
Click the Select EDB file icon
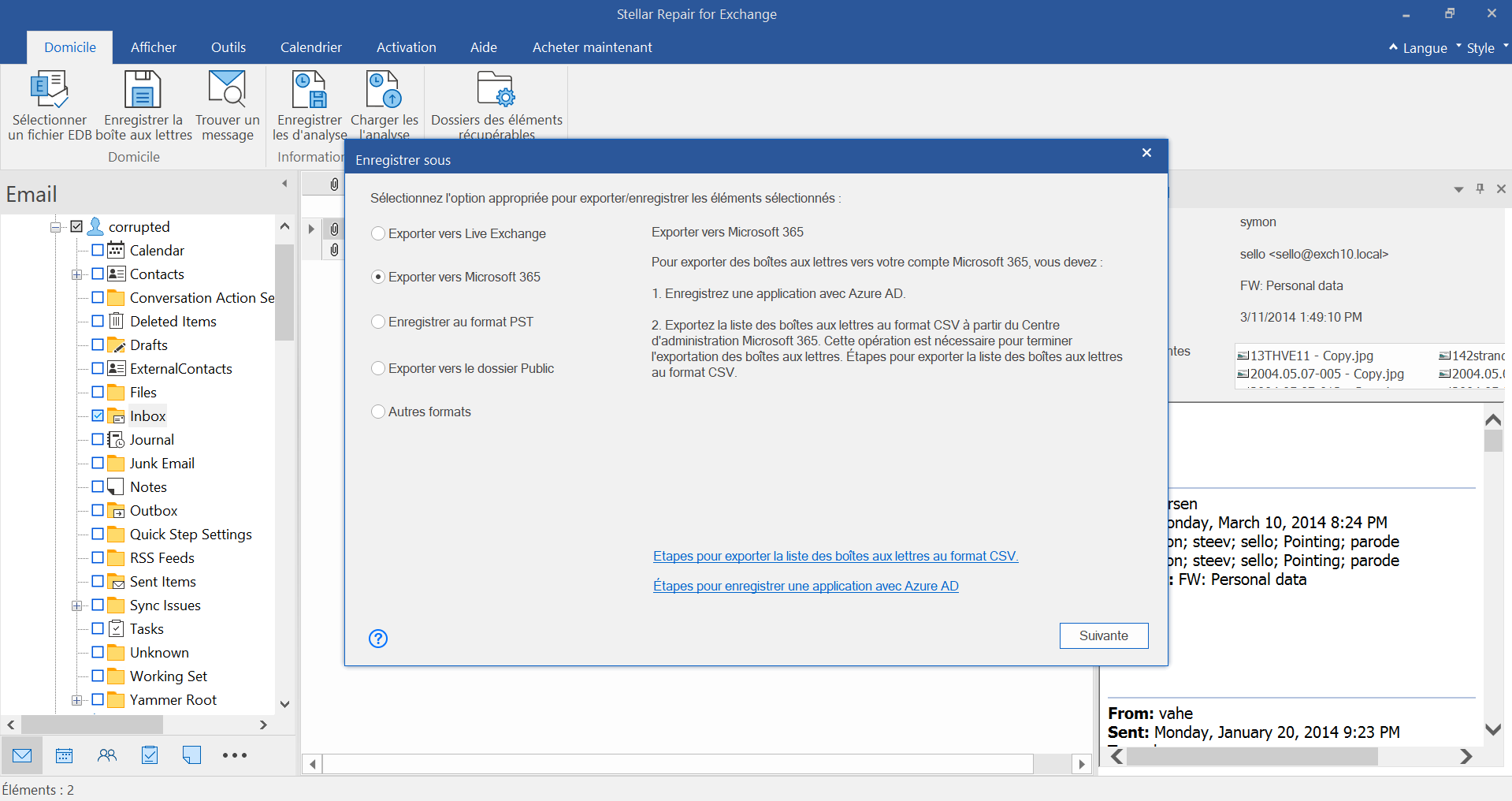click(x=49, y=89)
